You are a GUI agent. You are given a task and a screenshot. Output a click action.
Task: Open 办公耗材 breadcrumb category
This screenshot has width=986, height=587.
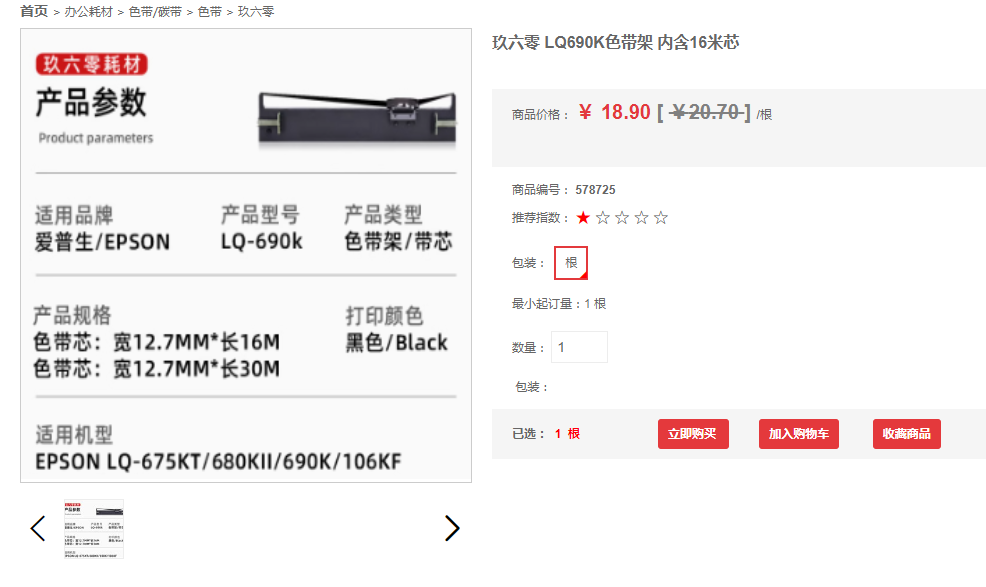[x=89, y=12]
